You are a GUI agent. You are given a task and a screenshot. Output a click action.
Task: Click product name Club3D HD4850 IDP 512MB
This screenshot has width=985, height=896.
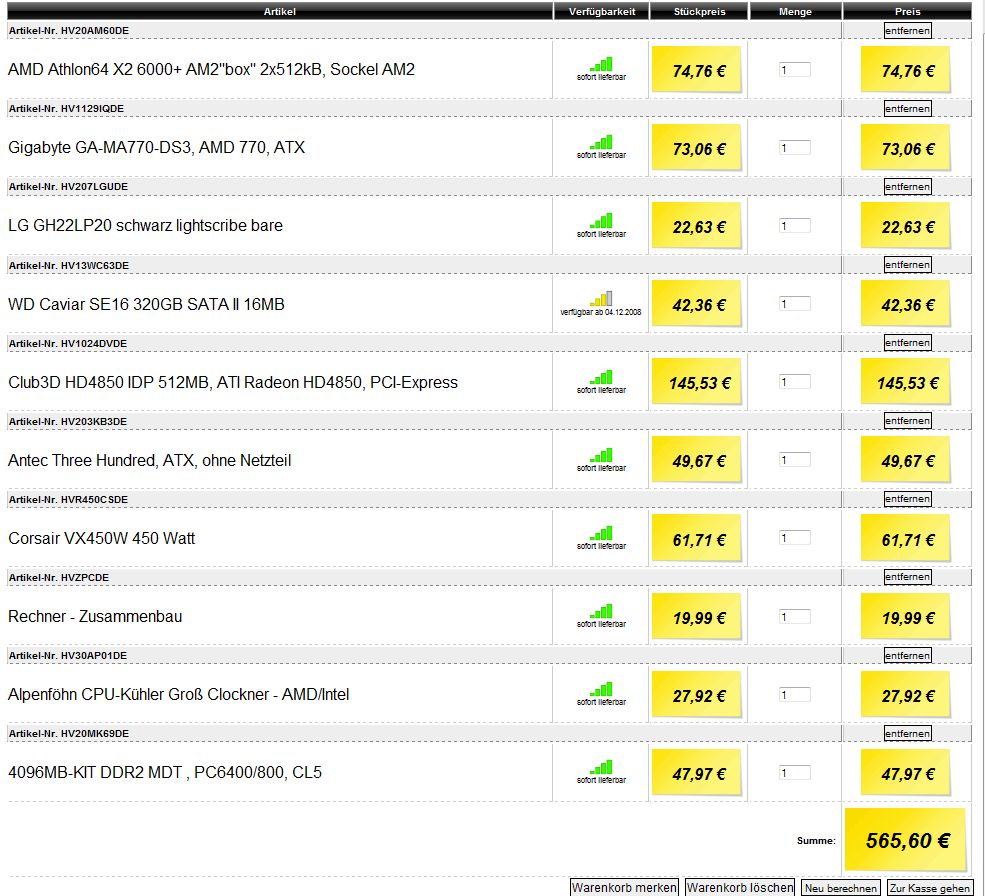click(232, 382)
